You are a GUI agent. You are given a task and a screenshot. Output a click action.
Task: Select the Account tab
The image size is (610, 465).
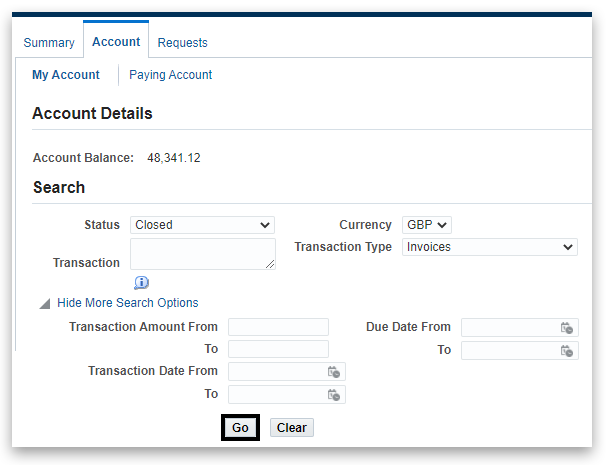[116, 42]
